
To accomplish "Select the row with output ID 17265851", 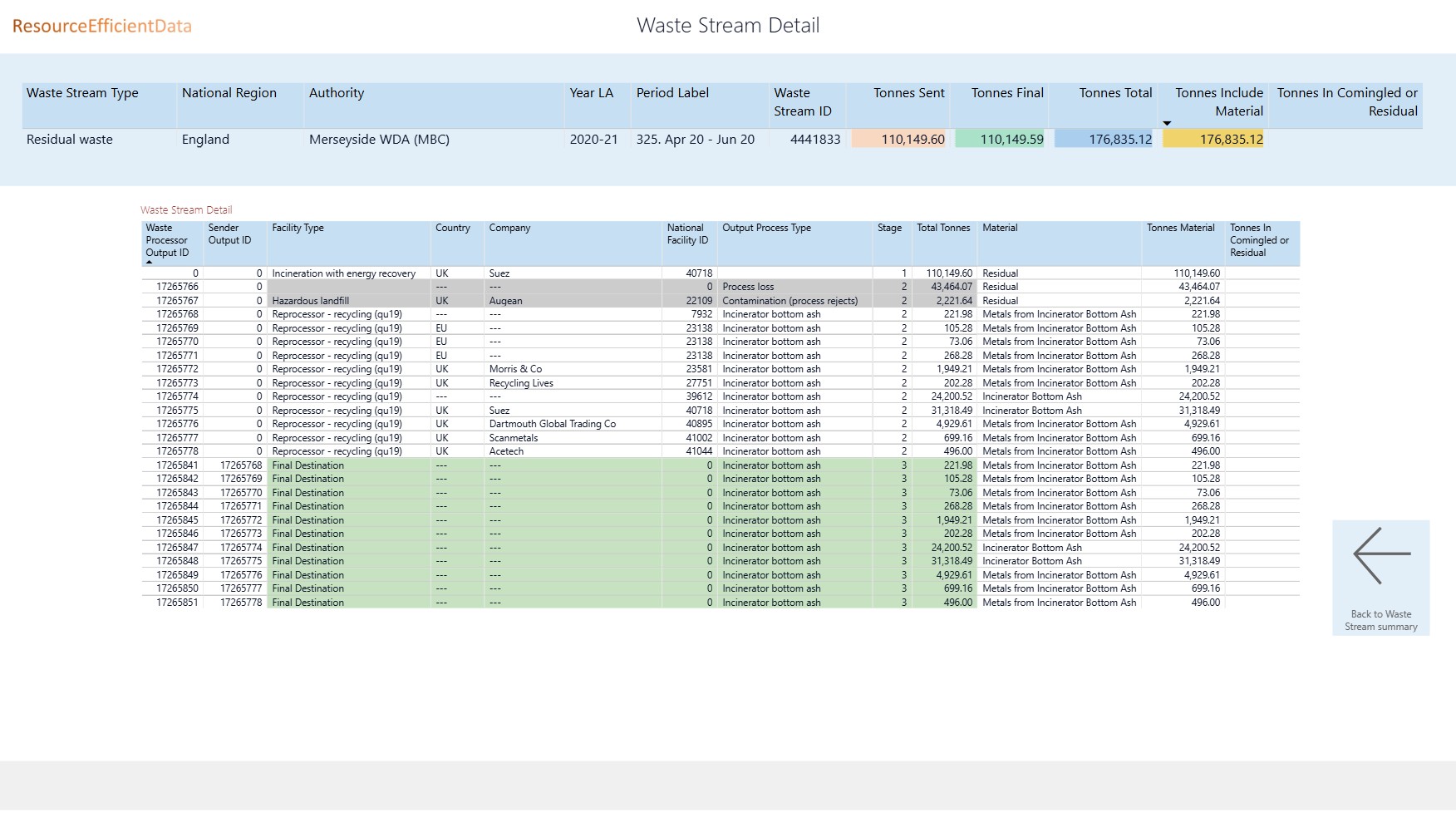I will click(x=177, y=603).
